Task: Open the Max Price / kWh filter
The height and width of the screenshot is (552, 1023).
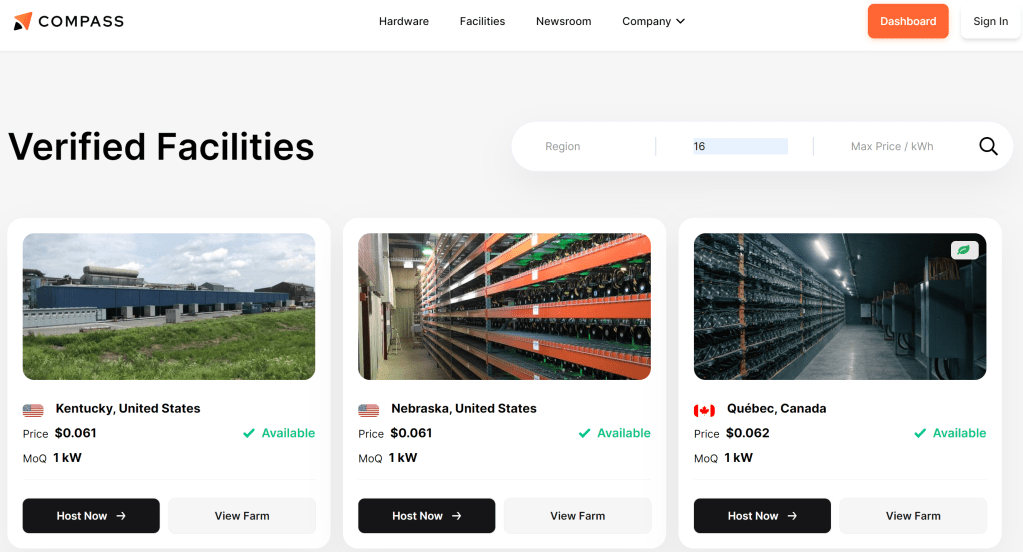Action: click(891, 146)
